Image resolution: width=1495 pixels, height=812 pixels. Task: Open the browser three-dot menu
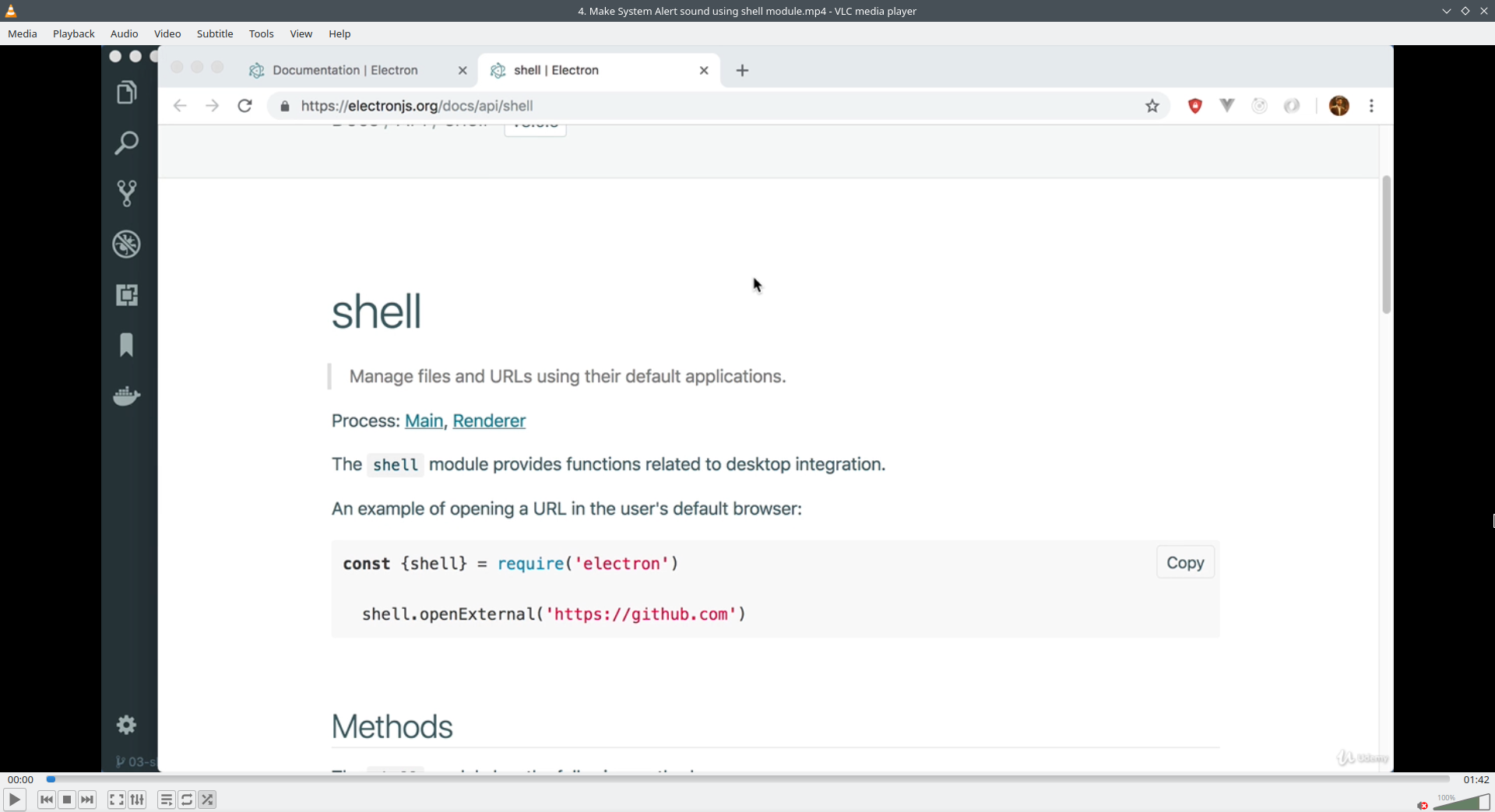pos(1372,106)
